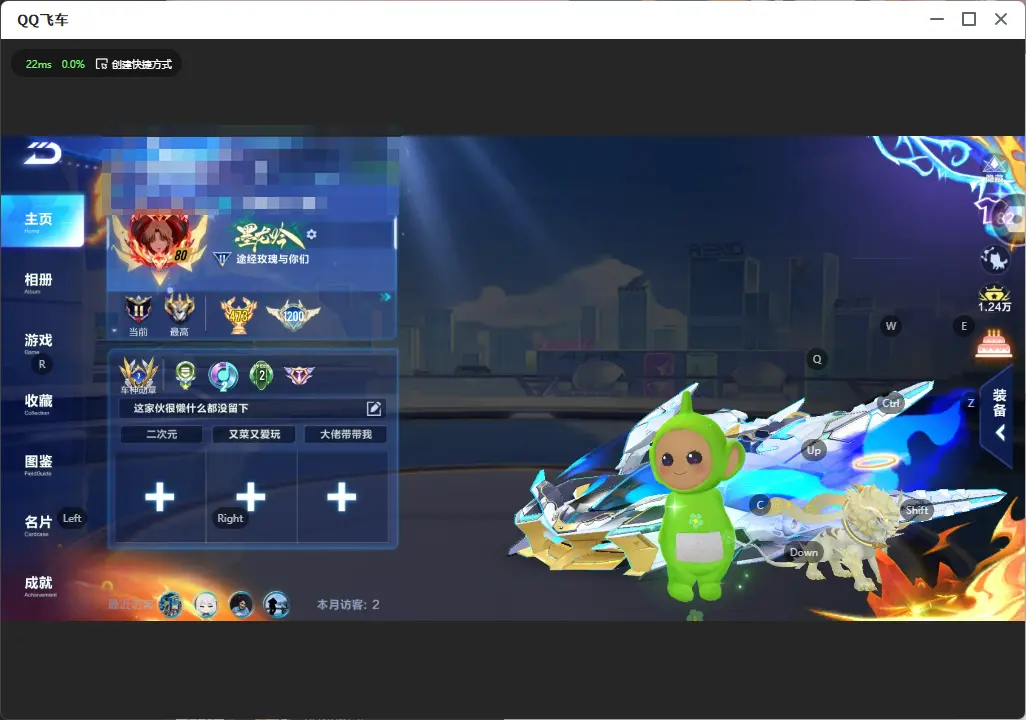Select the green gem medal numbered 2
The width and height of the screenshot is (1026, 720).
coord(262,375)
